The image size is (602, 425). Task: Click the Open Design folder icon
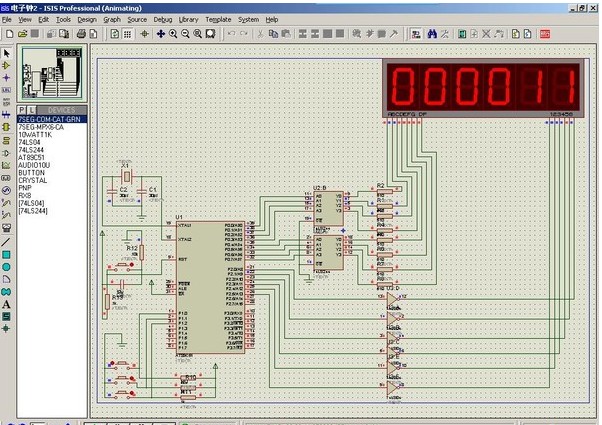[x=21, y=34]
